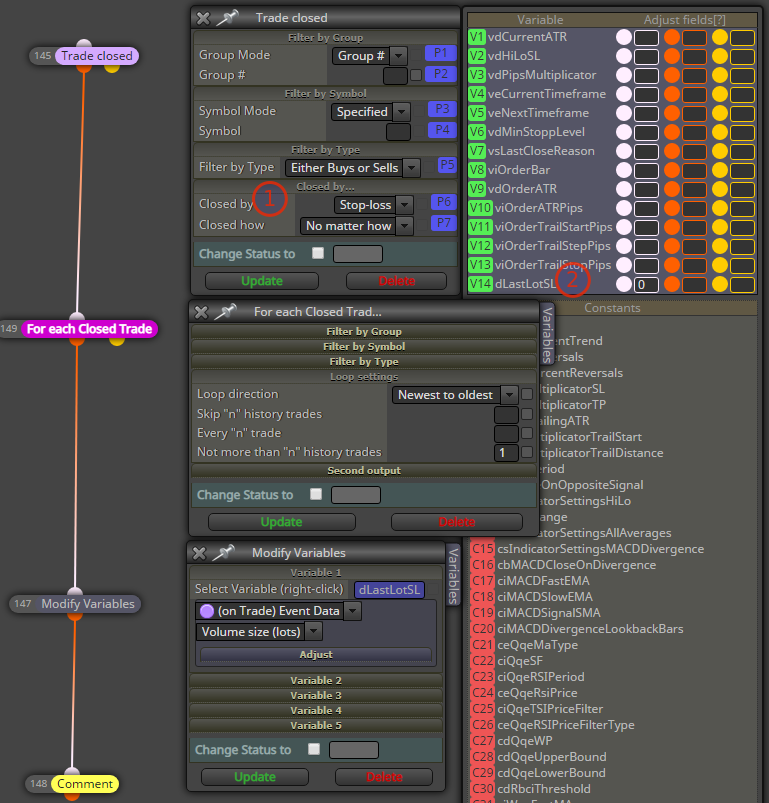Image resolution: width=769 pixels, height=803 pixels.
Task: Click the pin icon on Modify Variables panel
Action: [x=223, y=553]
